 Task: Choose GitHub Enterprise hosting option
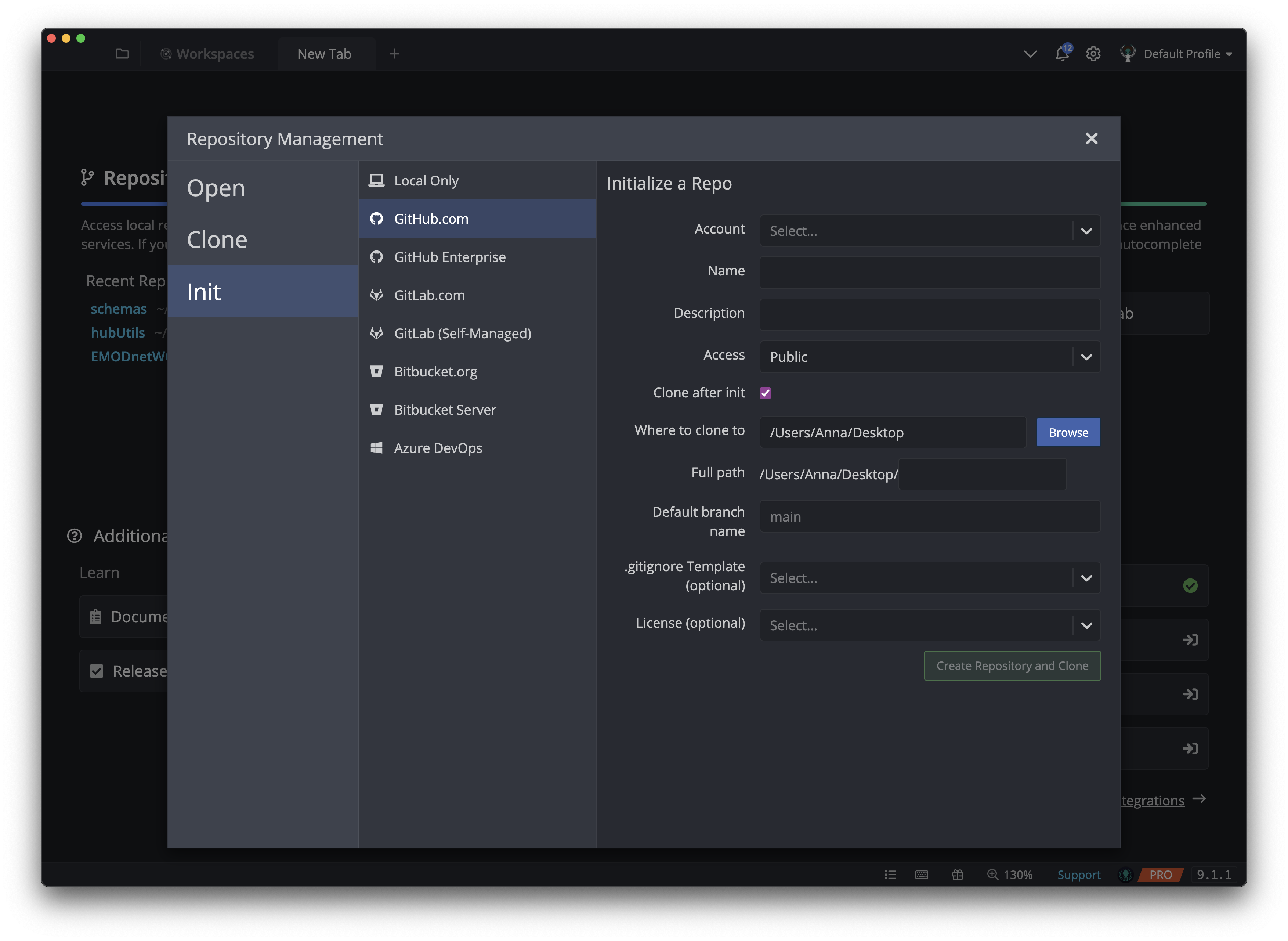(477, 257)
